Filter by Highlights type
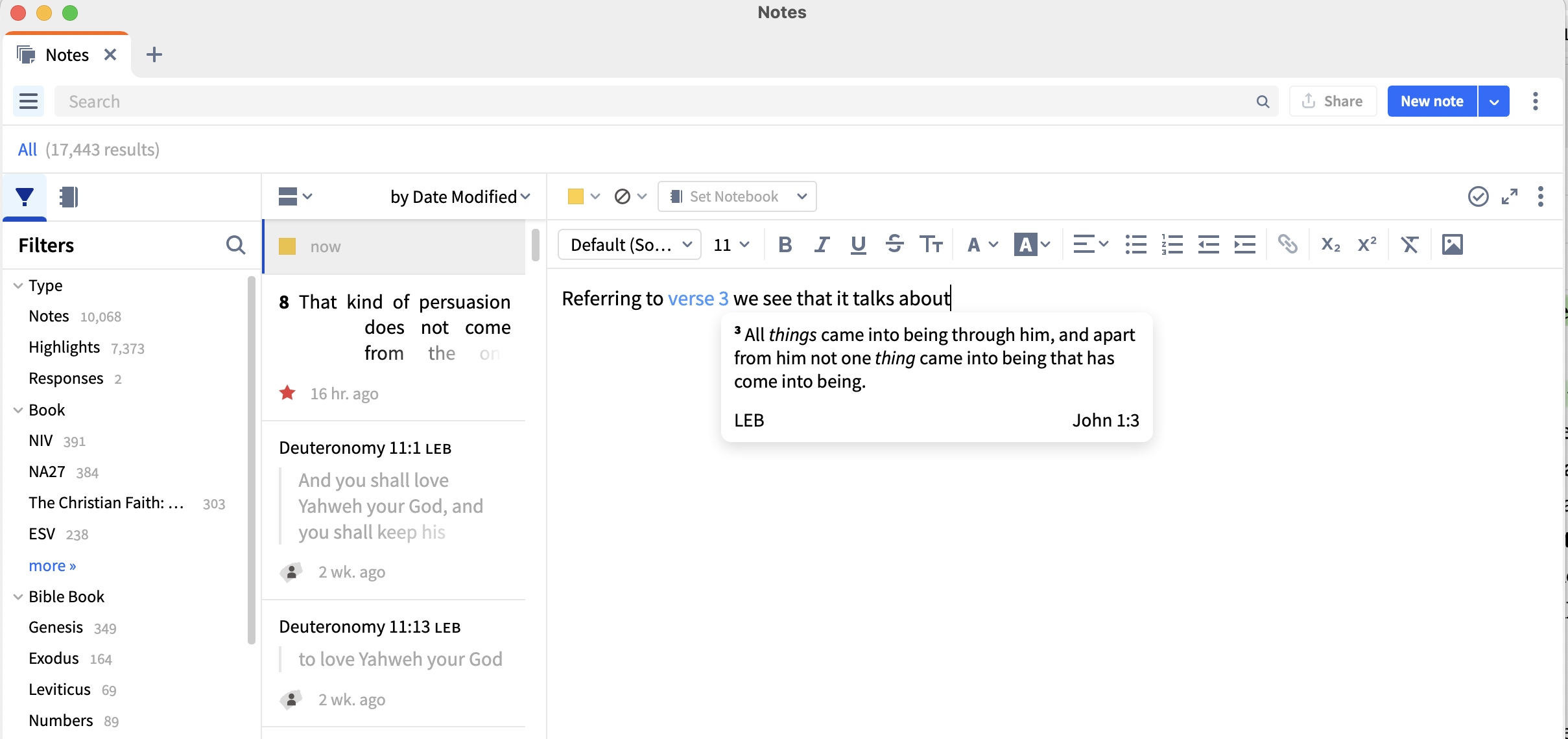Viewport: 1568px width, 739px height. pos(64,347)
